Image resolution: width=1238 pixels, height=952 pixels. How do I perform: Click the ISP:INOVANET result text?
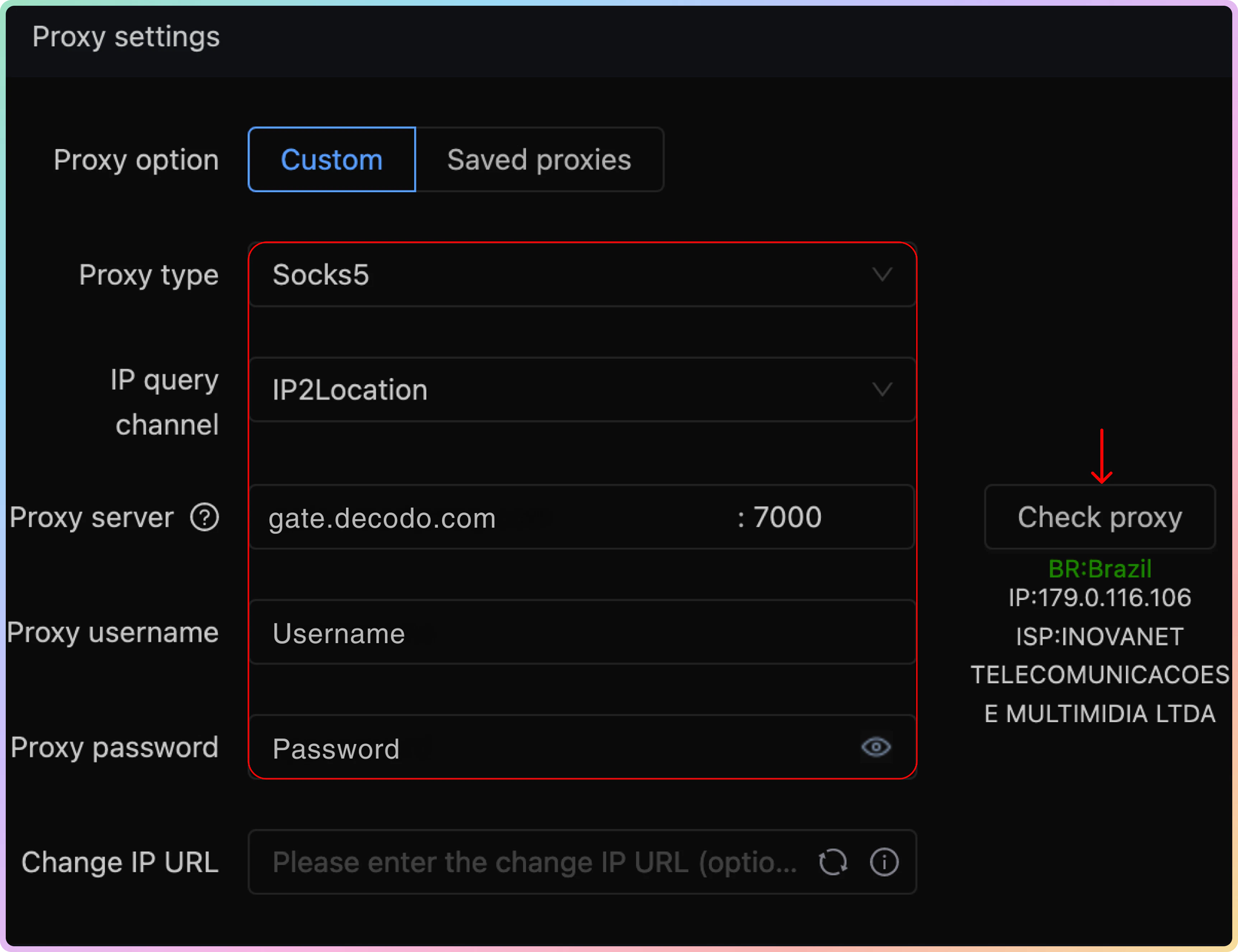click(x=1100, y=636)
